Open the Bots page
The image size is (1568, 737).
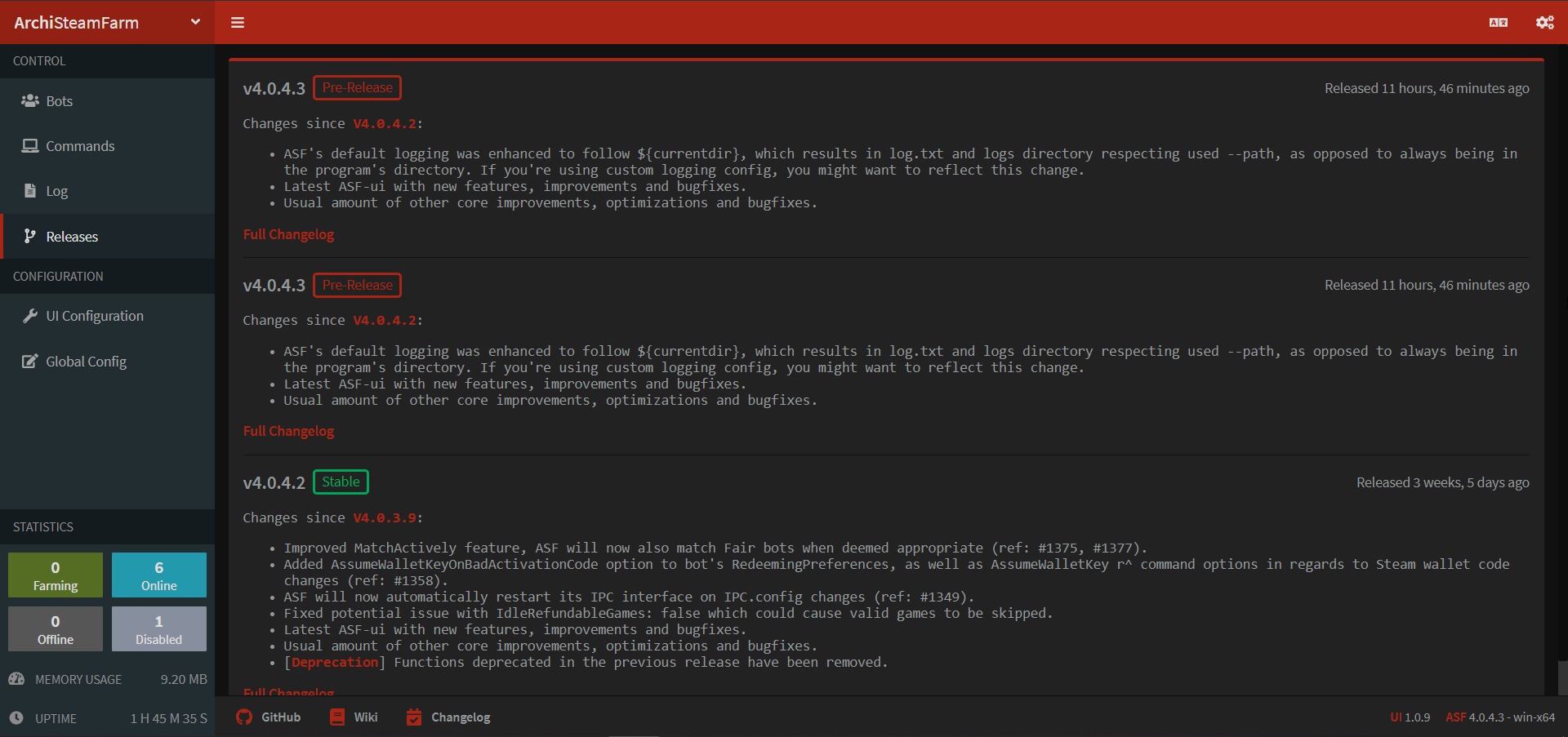click(x=107, y=101)
